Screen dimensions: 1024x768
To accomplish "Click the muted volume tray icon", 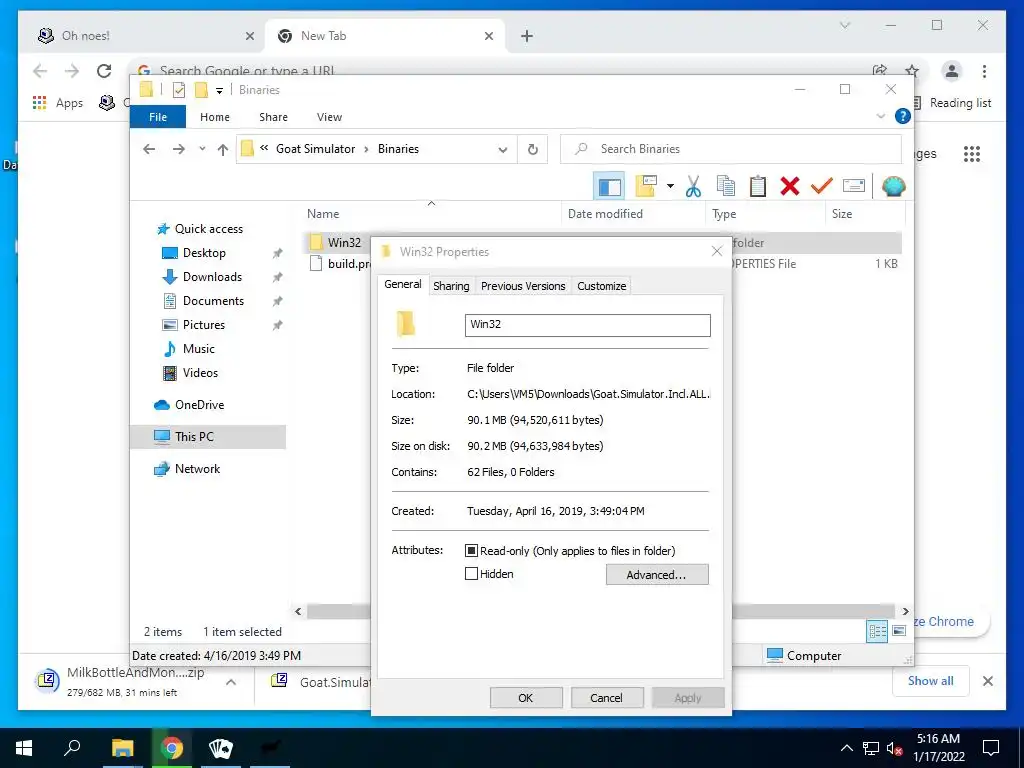I will click(x=894, y=748).
